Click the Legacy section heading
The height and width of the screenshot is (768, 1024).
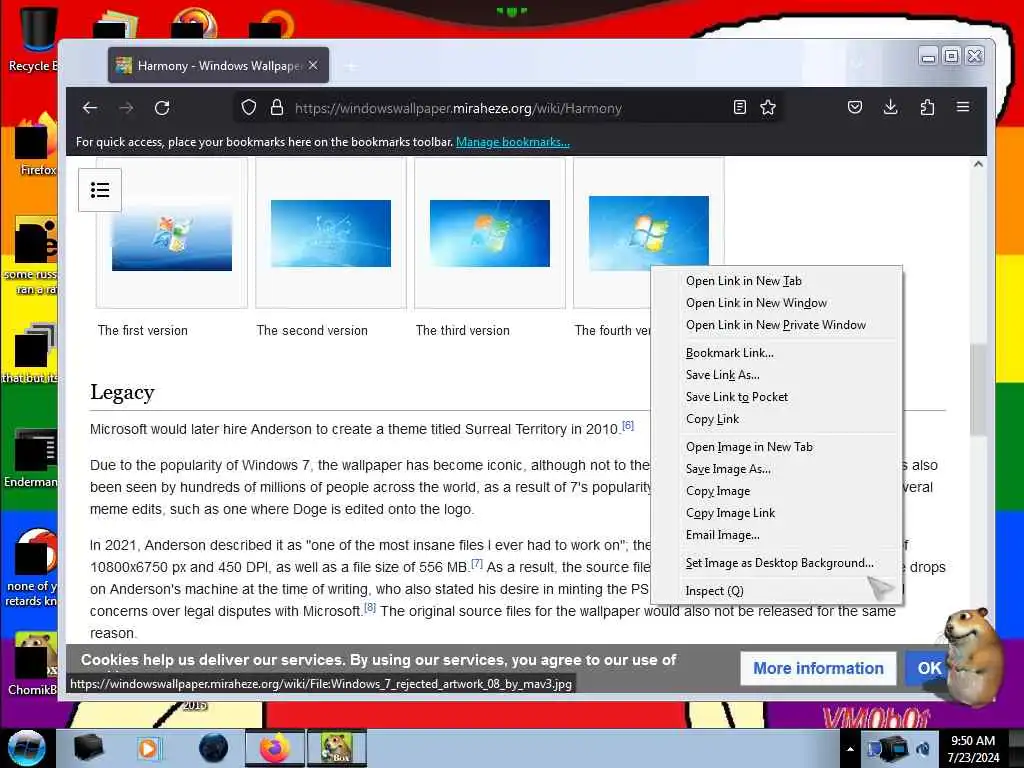click(x=122, y=392)
